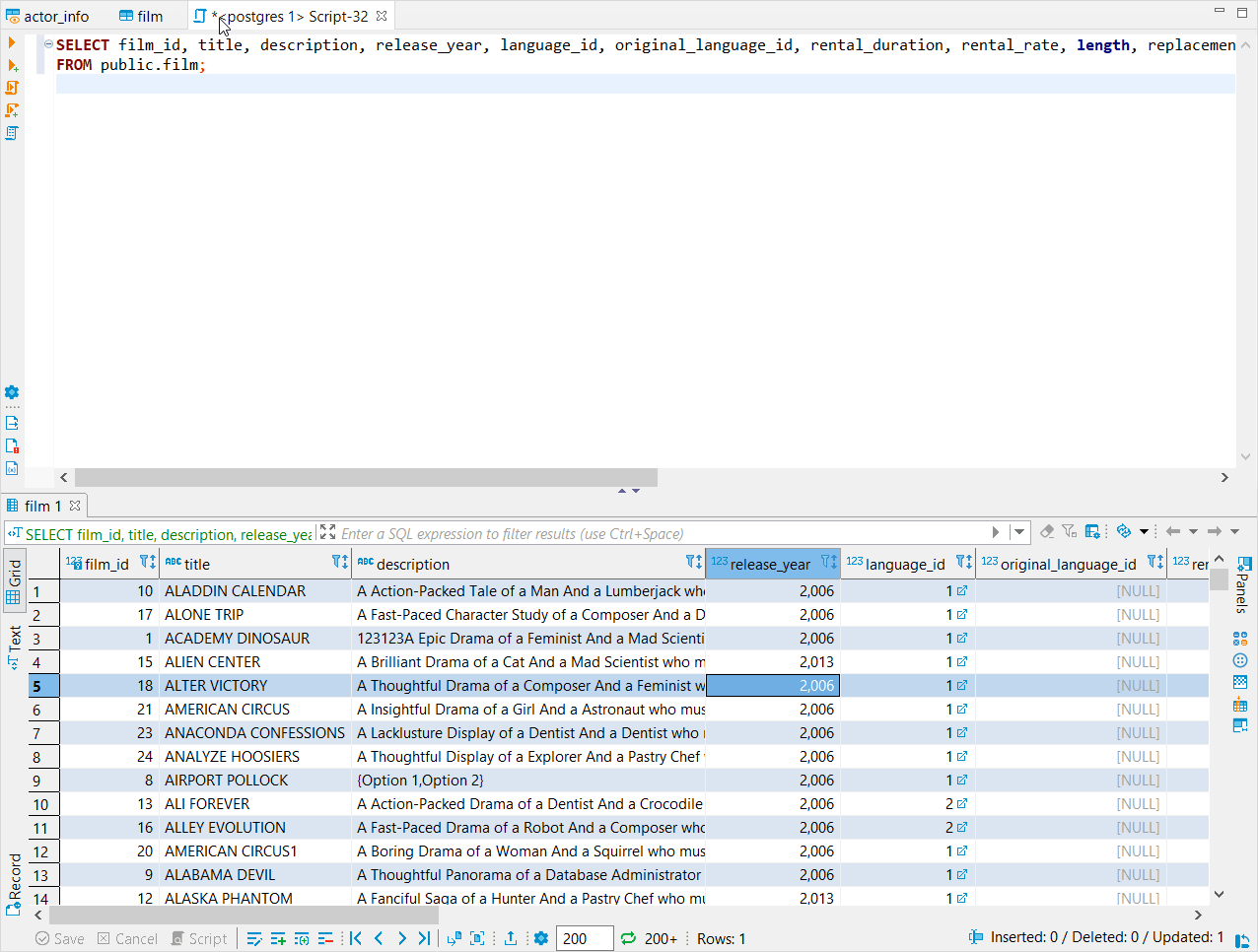Export the result set data
The width and height of the screenshot is (1258, 952).
click(511, 937)
